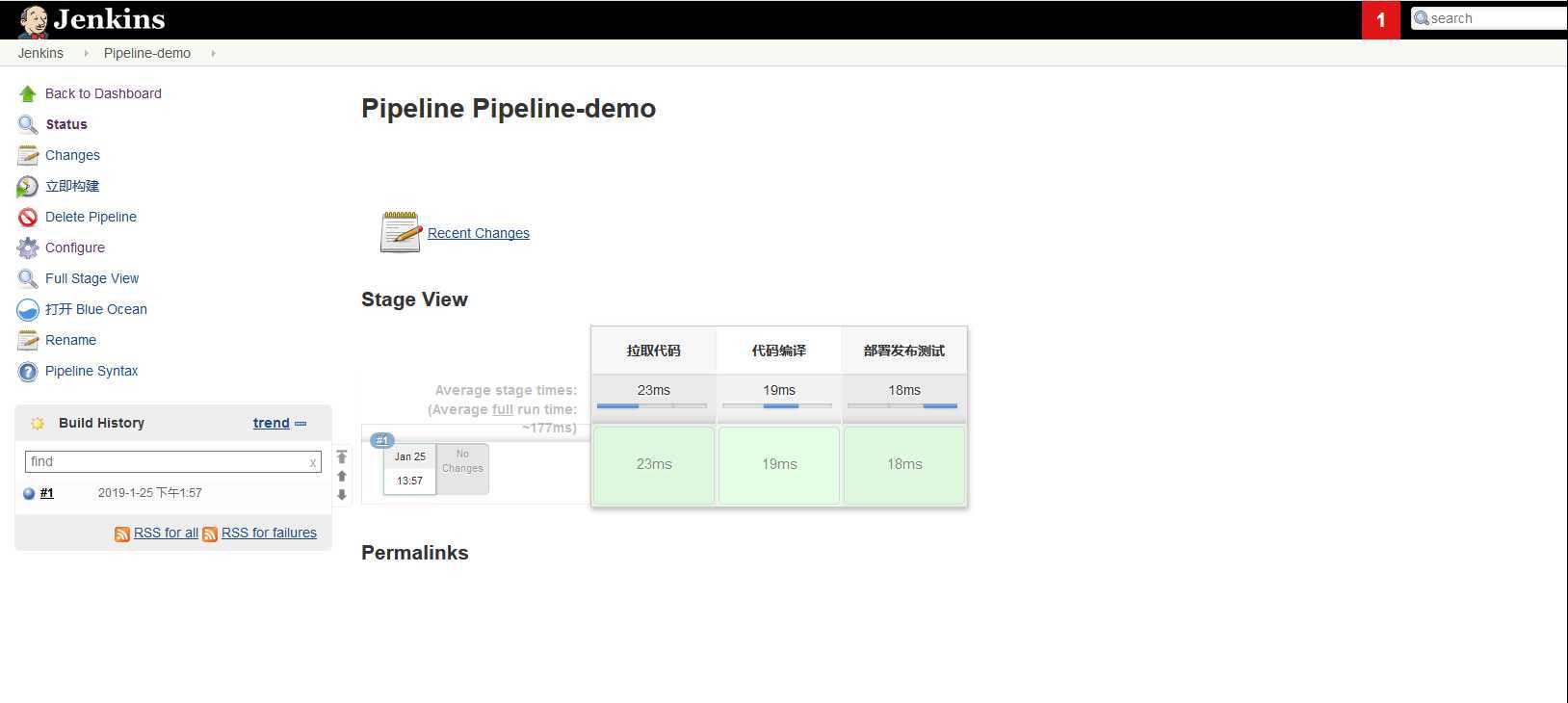Click the build history page down arrow

[342, 494]
